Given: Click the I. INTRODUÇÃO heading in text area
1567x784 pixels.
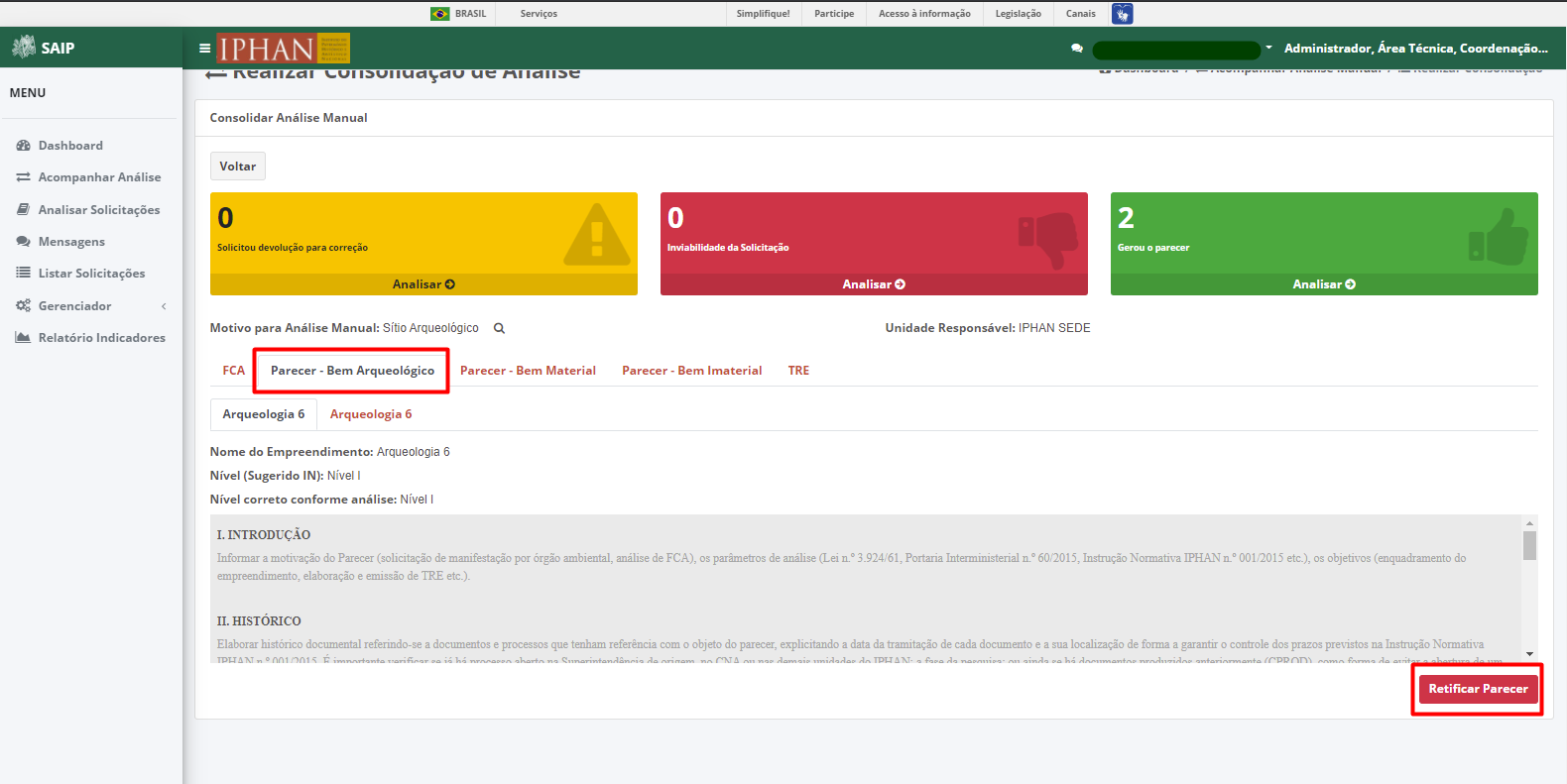Looking at the screenshot, I should pyautogui.click(x=264, y=535).
